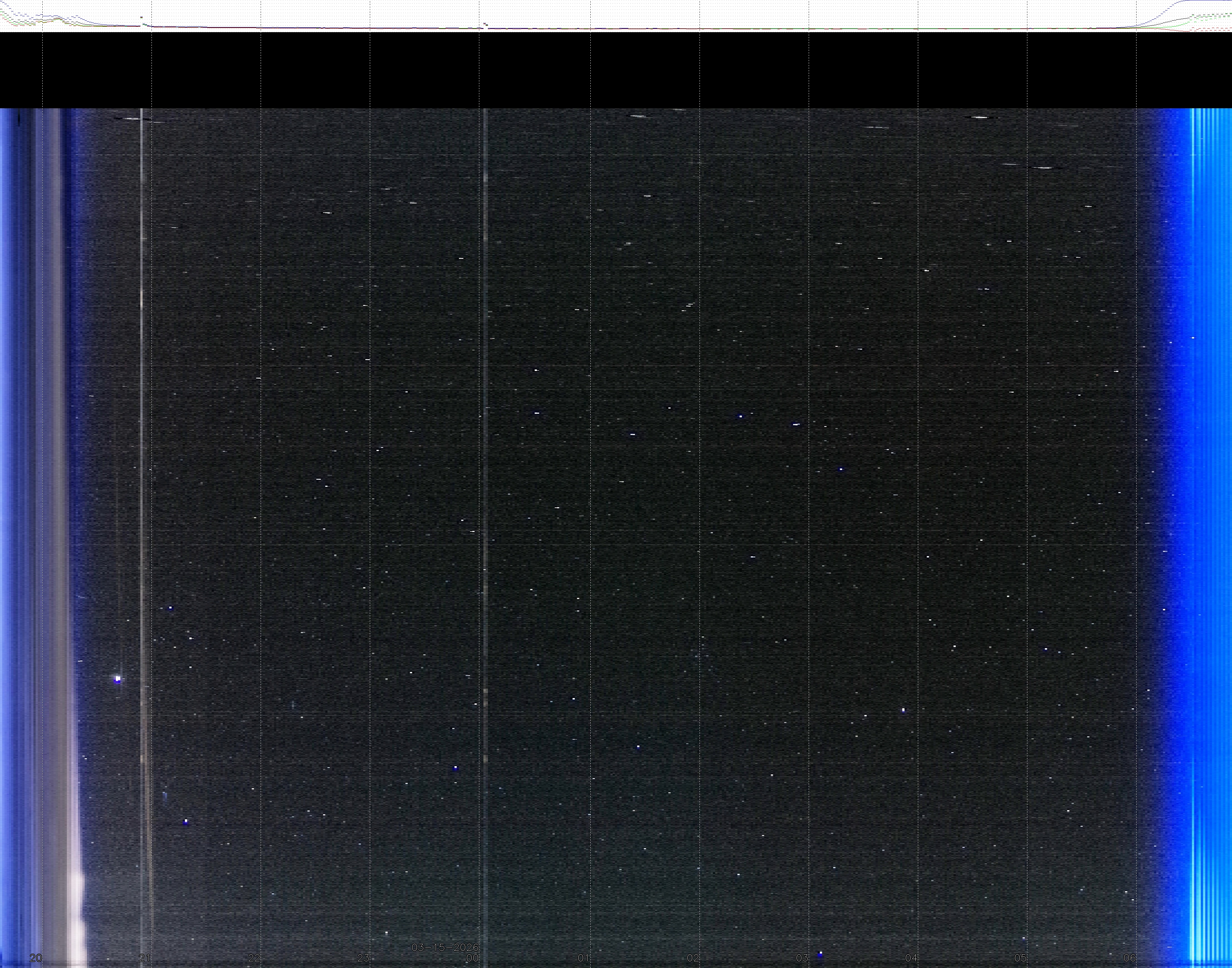1232x968 pixels.
Task: Click the 00 midnight hour label
Action: (x=472, y=958)
